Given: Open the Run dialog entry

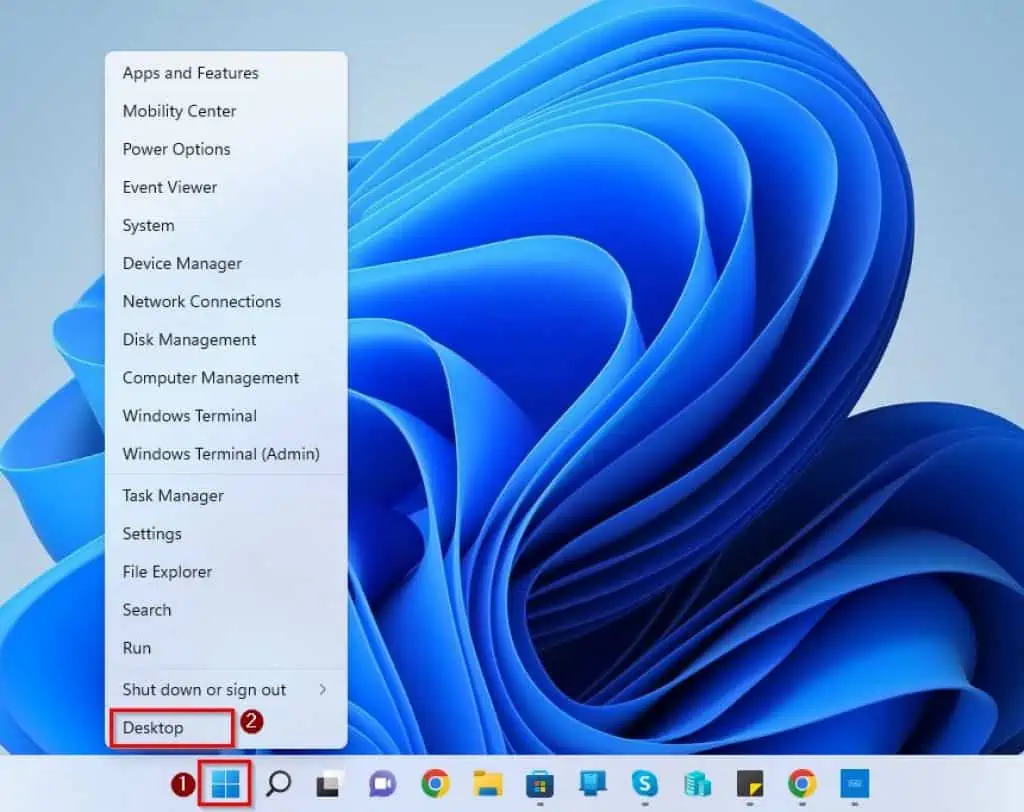Looking at the screenshot, I should point(226,648).
